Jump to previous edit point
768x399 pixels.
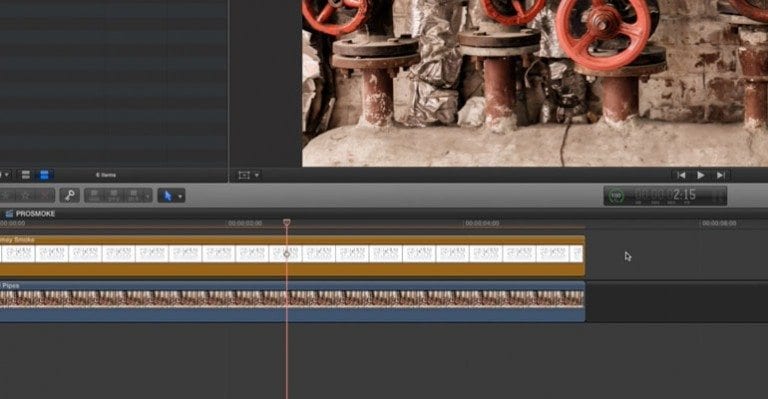(681, 175)
